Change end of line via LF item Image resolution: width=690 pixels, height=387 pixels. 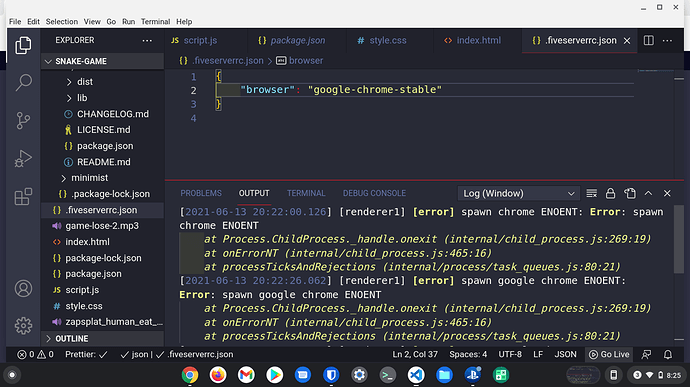coord(538,354)
